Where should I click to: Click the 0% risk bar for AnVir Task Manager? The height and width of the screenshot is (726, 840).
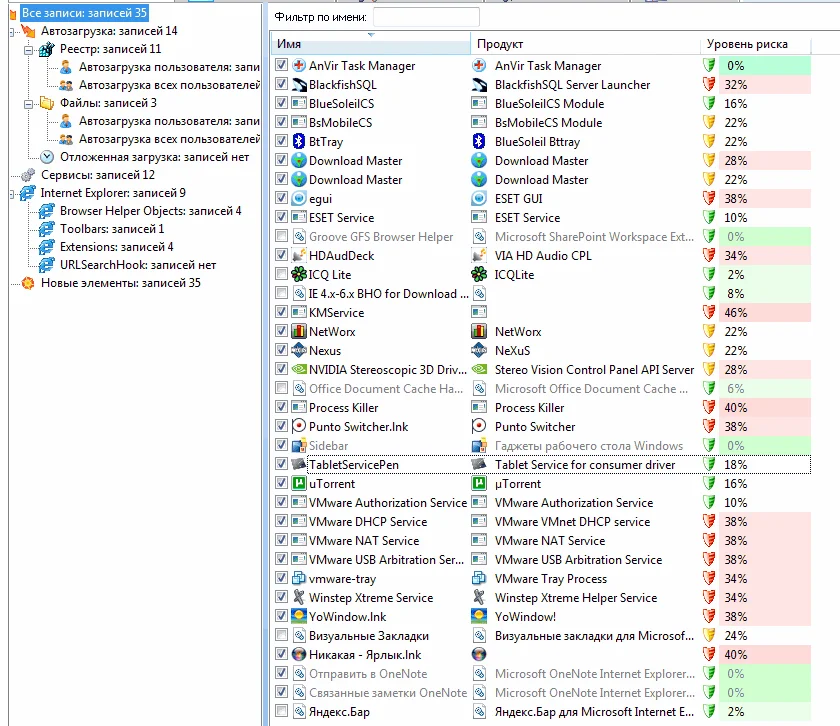(x=766, y=65)
